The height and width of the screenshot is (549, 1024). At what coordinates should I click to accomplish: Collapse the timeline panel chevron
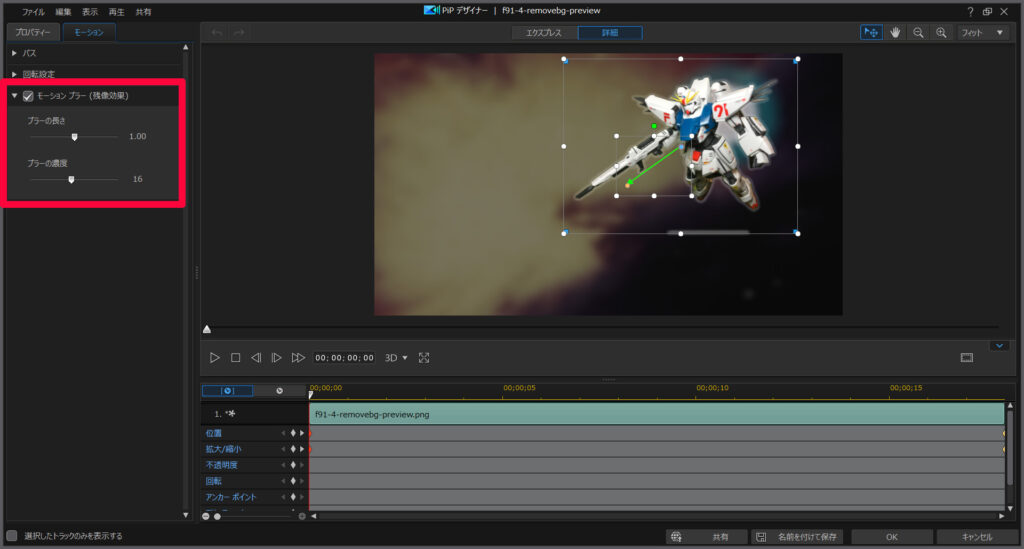[999, 346]
